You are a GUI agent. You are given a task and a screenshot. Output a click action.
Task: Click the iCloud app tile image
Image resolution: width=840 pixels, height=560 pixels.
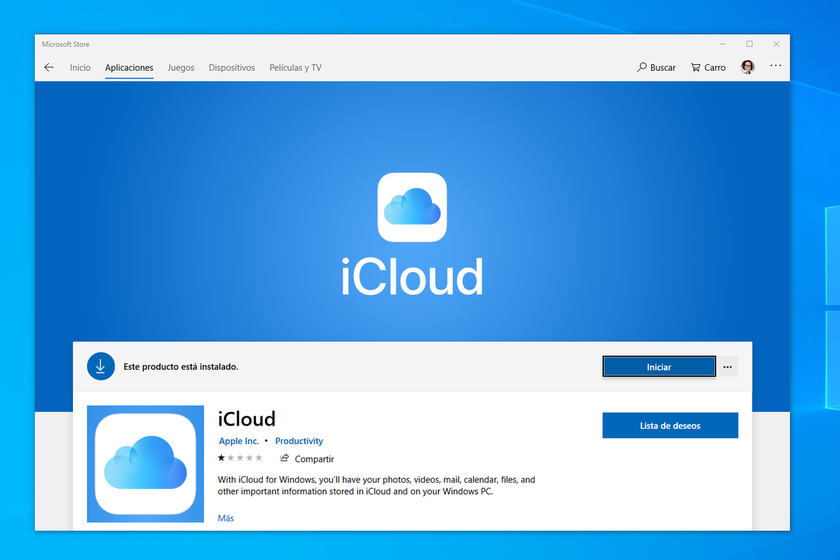point(146,464)
